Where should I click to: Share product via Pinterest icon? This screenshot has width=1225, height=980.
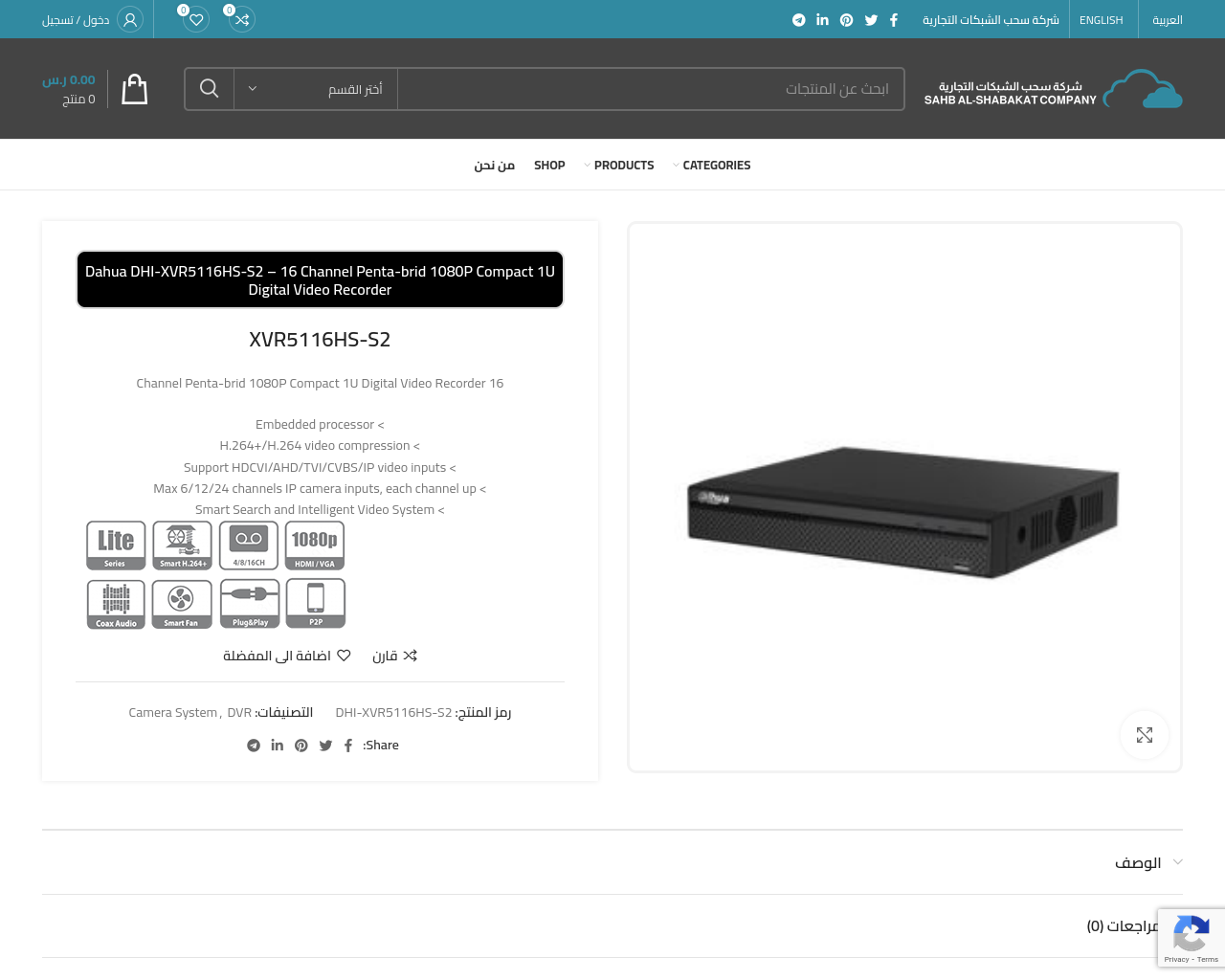(301, 746)
